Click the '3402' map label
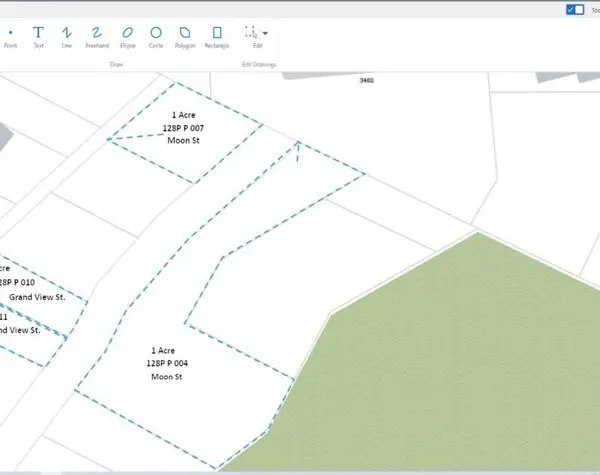This screenshot has height=475, width=600. pyautogui.click(x=367, y=80)
